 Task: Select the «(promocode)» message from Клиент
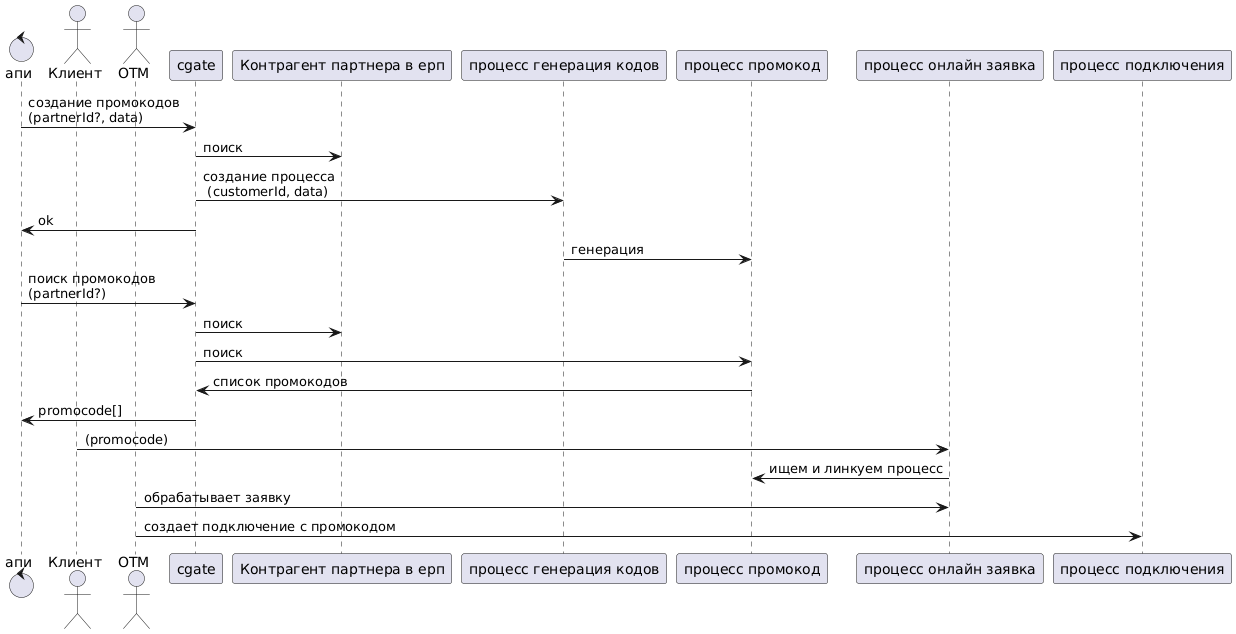tap(127, 440)
